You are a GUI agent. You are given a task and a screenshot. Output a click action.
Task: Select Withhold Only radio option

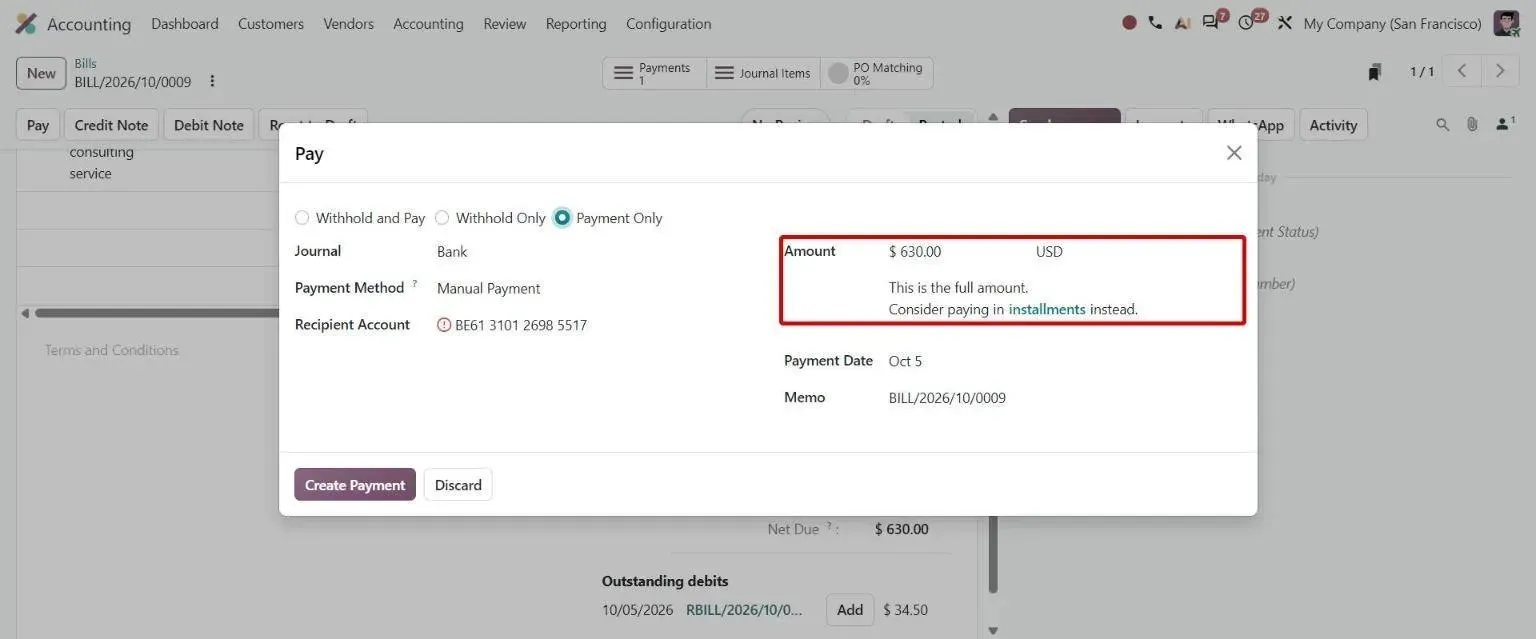[442, 218]
